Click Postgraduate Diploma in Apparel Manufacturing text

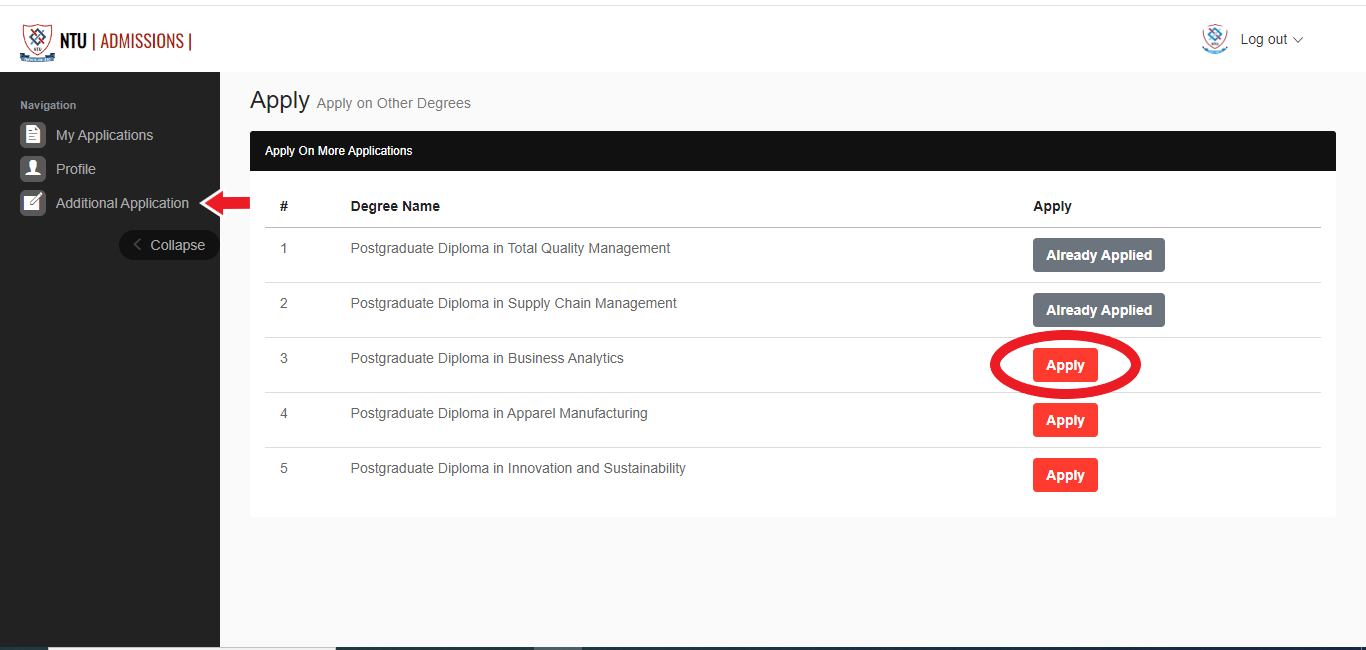[499, 413]
